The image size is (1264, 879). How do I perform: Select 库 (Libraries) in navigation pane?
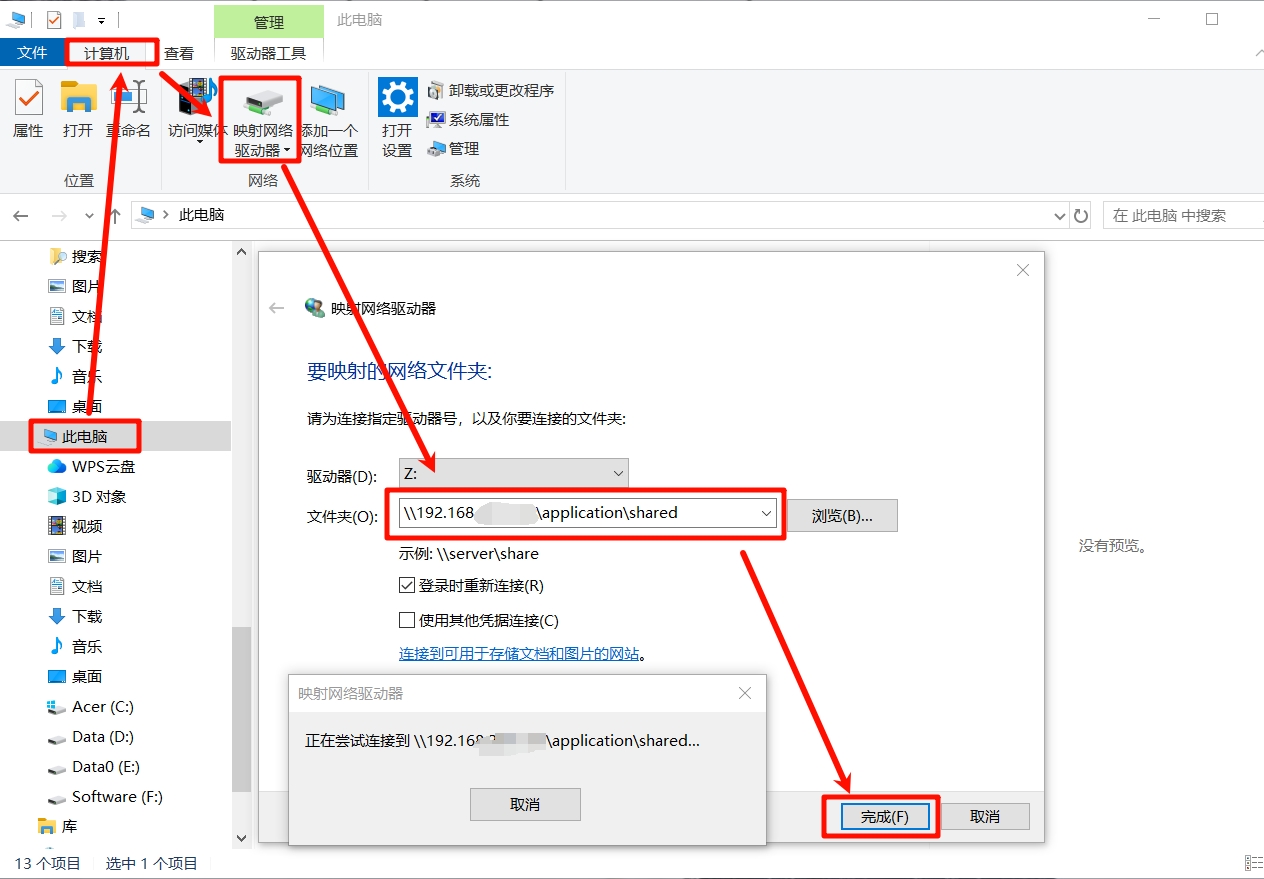pyautogui.click(x=58, y=826)
